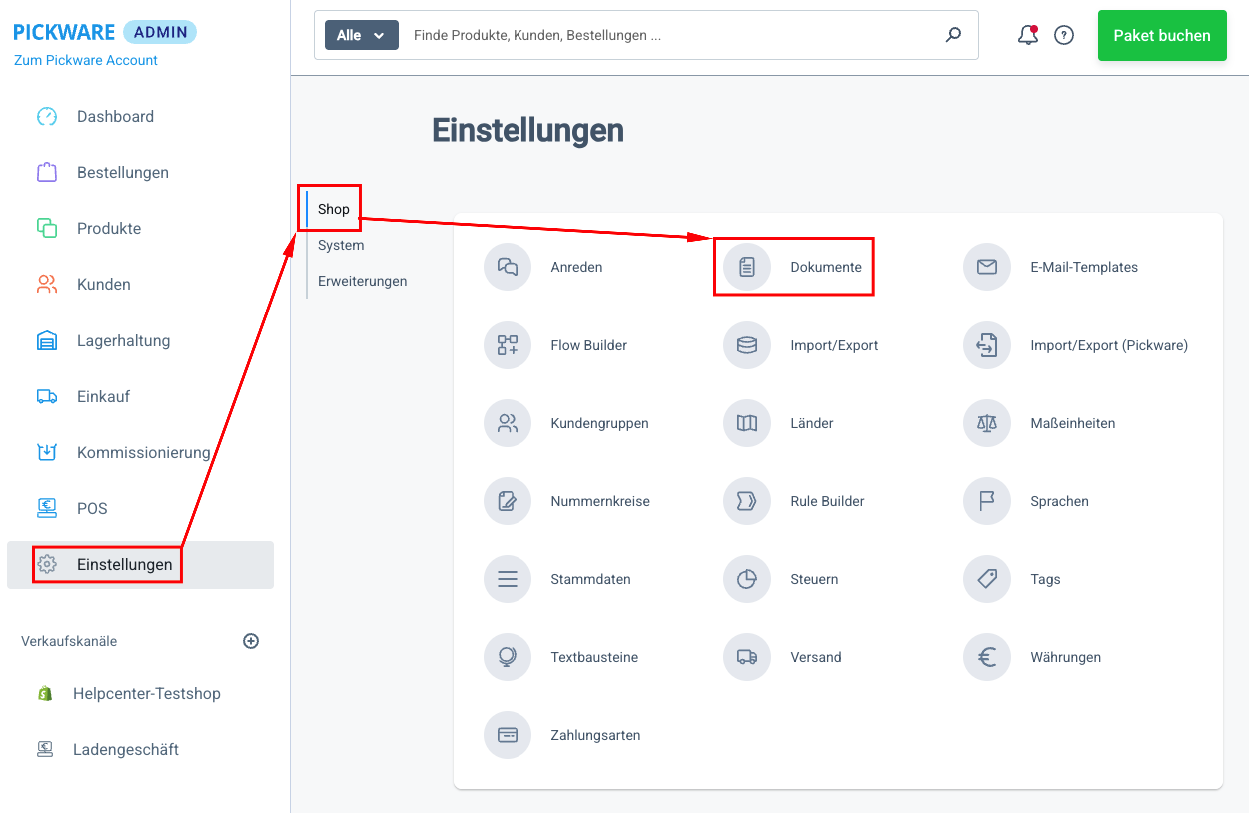Click the search magnifier icon
Image resolution: width=1249 pixels, height=813 pixels.
tap(953, 35)
